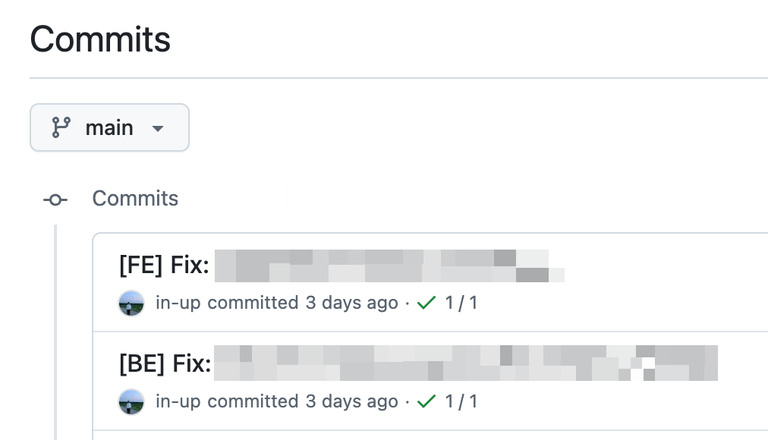Click the git commit timeline icon

tap(55, 200)
